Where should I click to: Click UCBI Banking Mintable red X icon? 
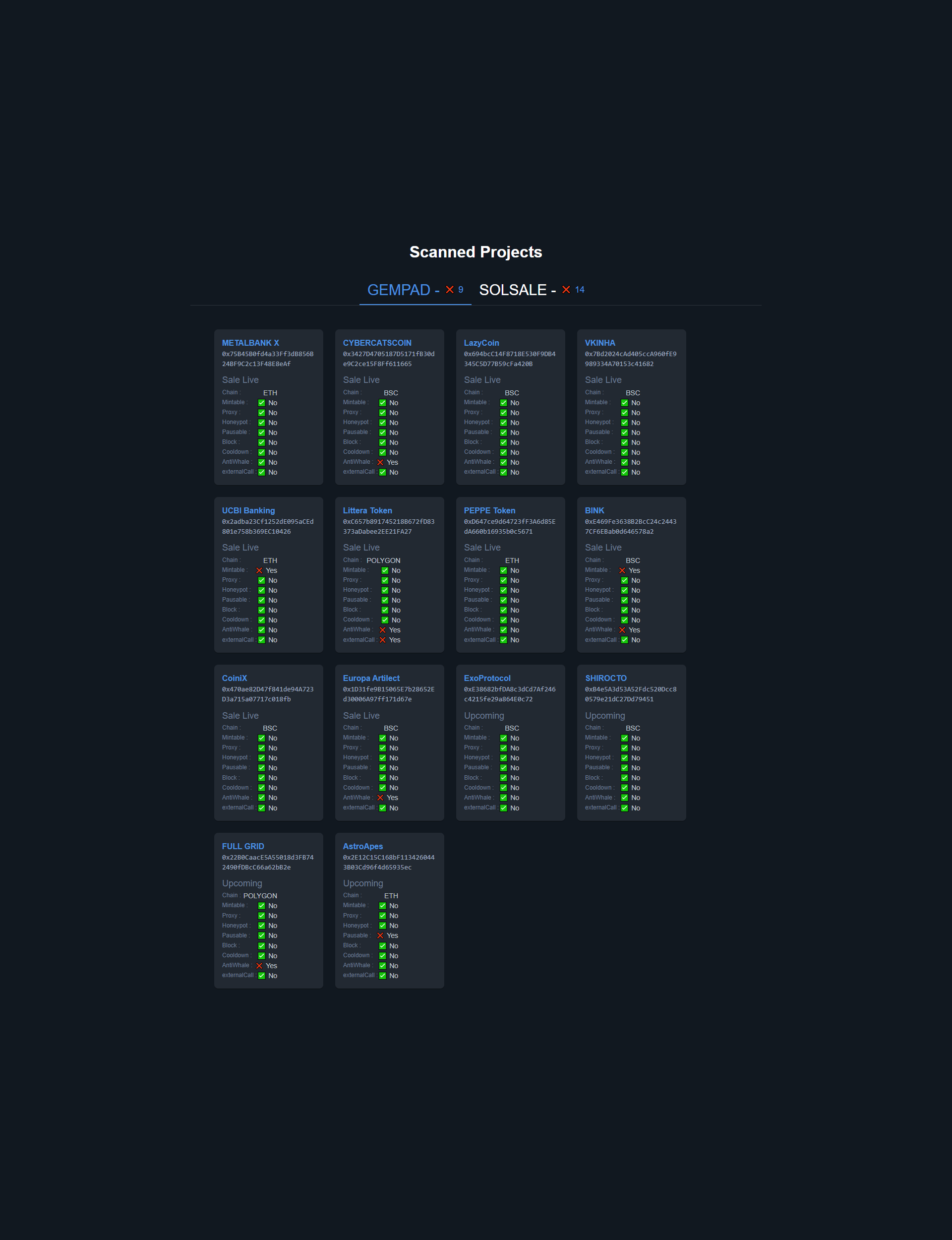(259, 571)
